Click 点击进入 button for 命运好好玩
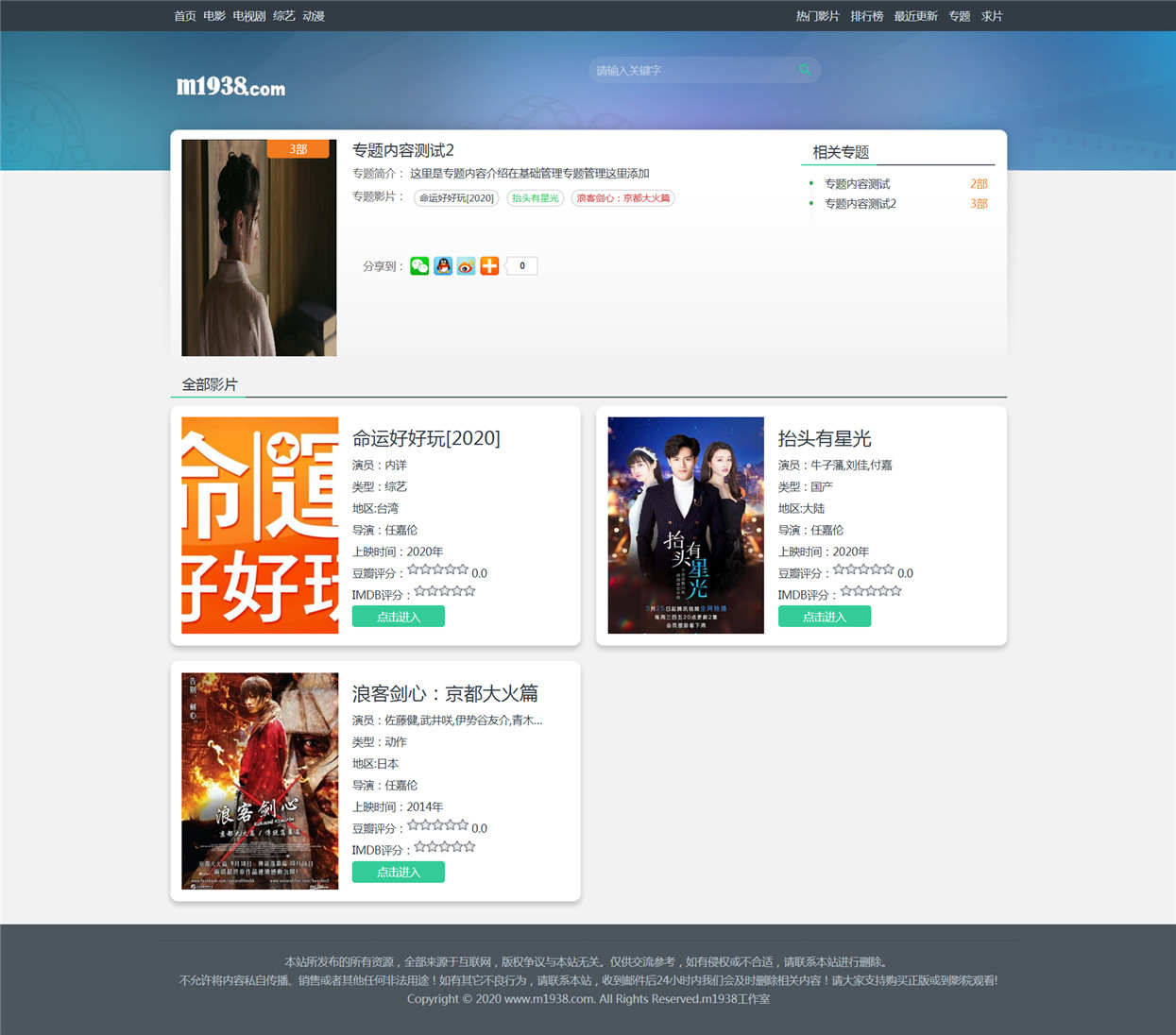The width and height of the screenshot is (1176, 1035). click(399, 617)
